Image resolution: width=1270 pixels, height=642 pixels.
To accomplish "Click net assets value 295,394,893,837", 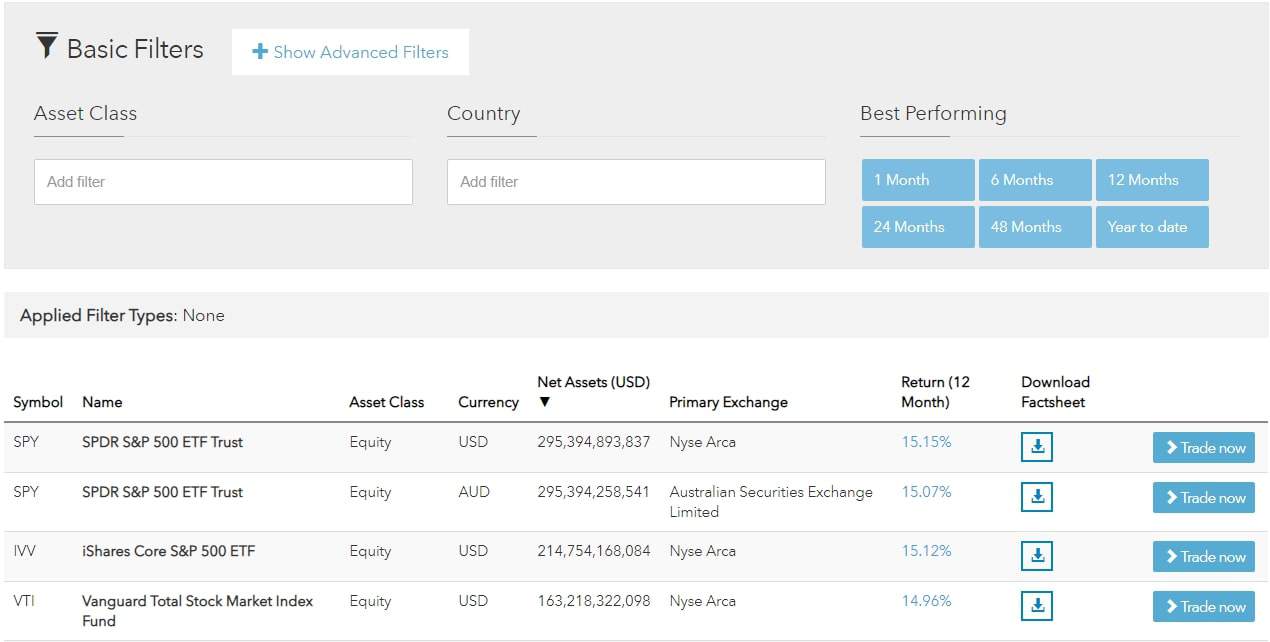I will tap(594, 442).
